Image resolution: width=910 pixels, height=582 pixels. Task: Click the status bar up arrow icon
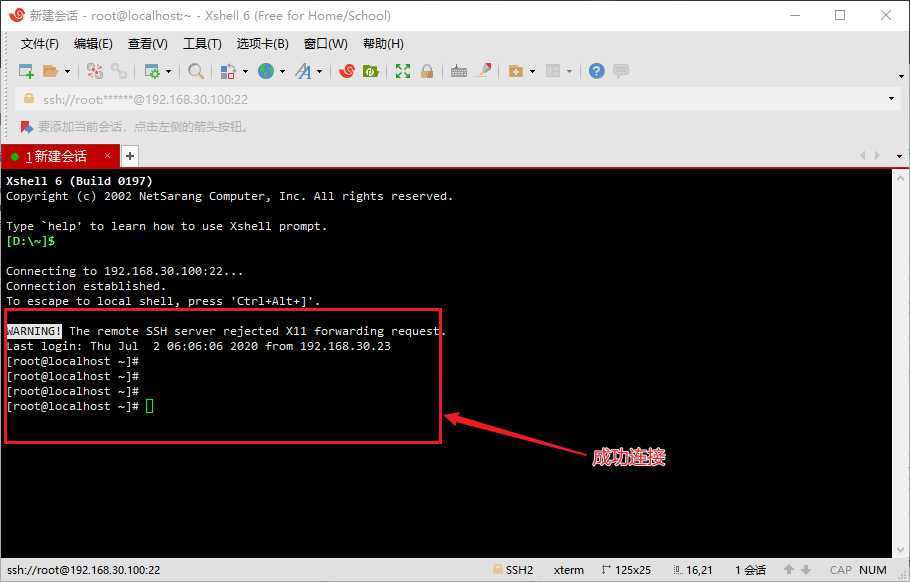(x=789, y=570)
